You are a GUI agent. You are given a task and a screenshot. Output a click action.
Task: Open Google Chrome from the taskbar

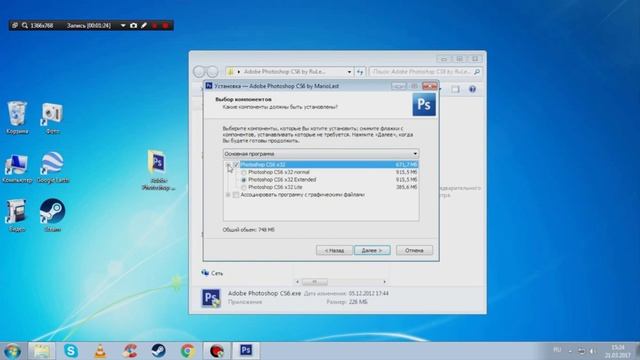coord(188,351)
